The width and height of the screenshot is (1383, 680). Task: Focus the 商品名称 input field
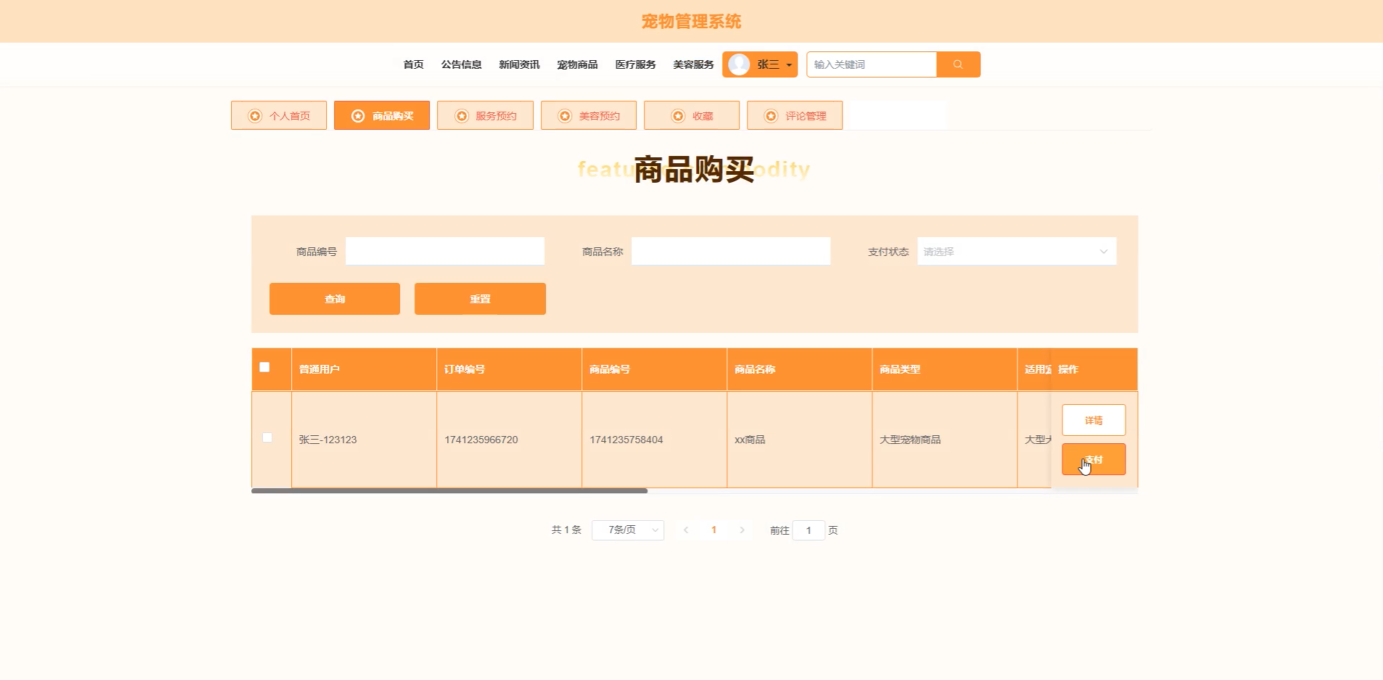click(x=731, y=251)
